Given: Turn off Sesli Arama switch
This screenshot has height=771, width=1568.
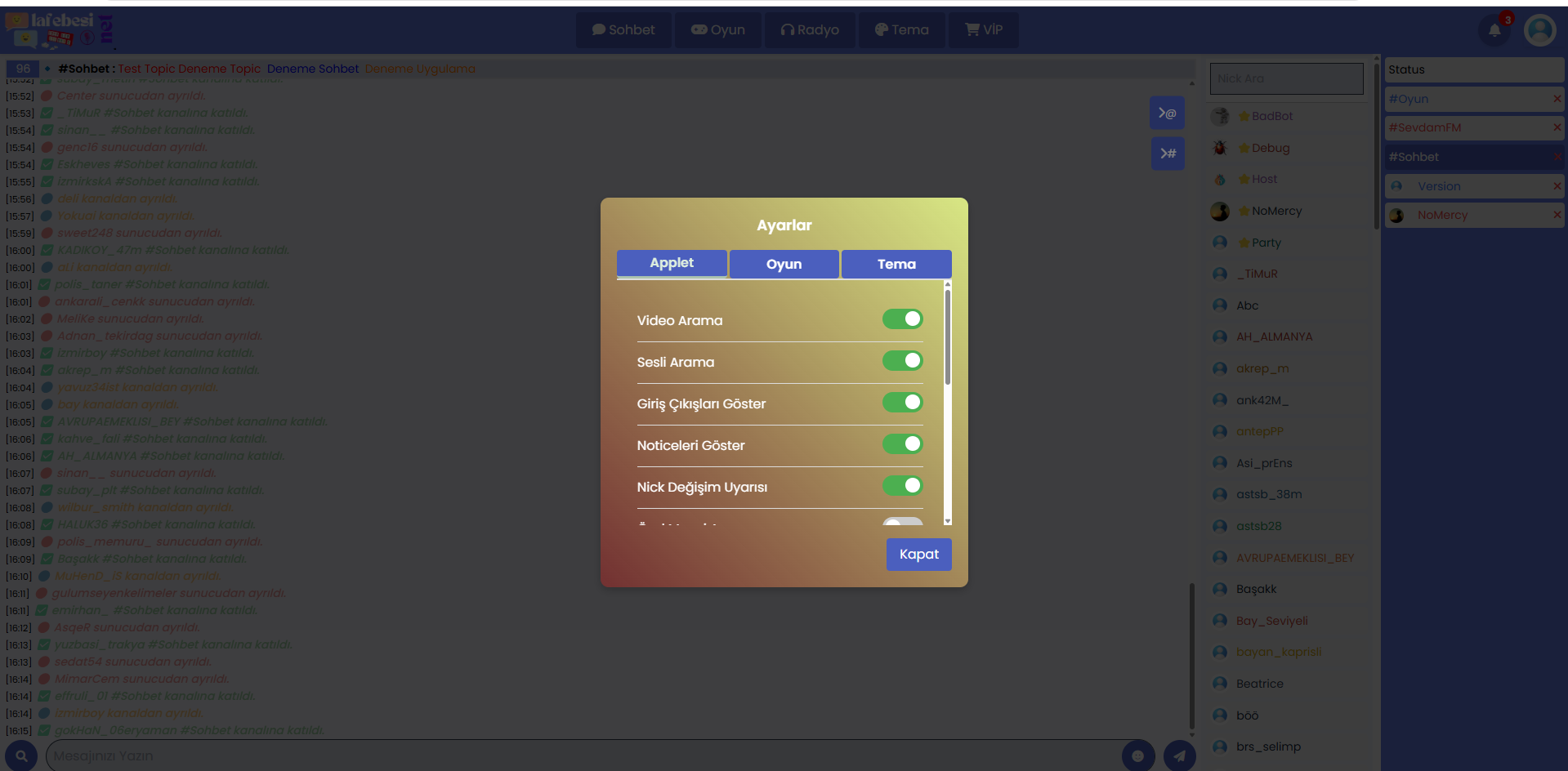Looking at the screenshot, I should coord(902,361).
